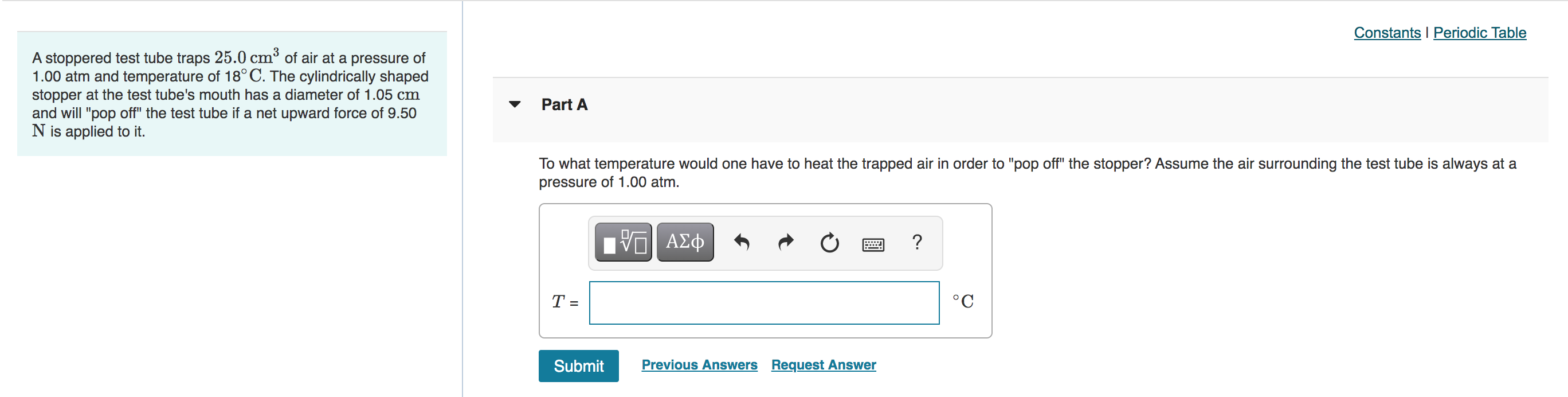Viewport: 1568px width, 397px height.
Task: Click the °C unit label
Action: (963, 301)
